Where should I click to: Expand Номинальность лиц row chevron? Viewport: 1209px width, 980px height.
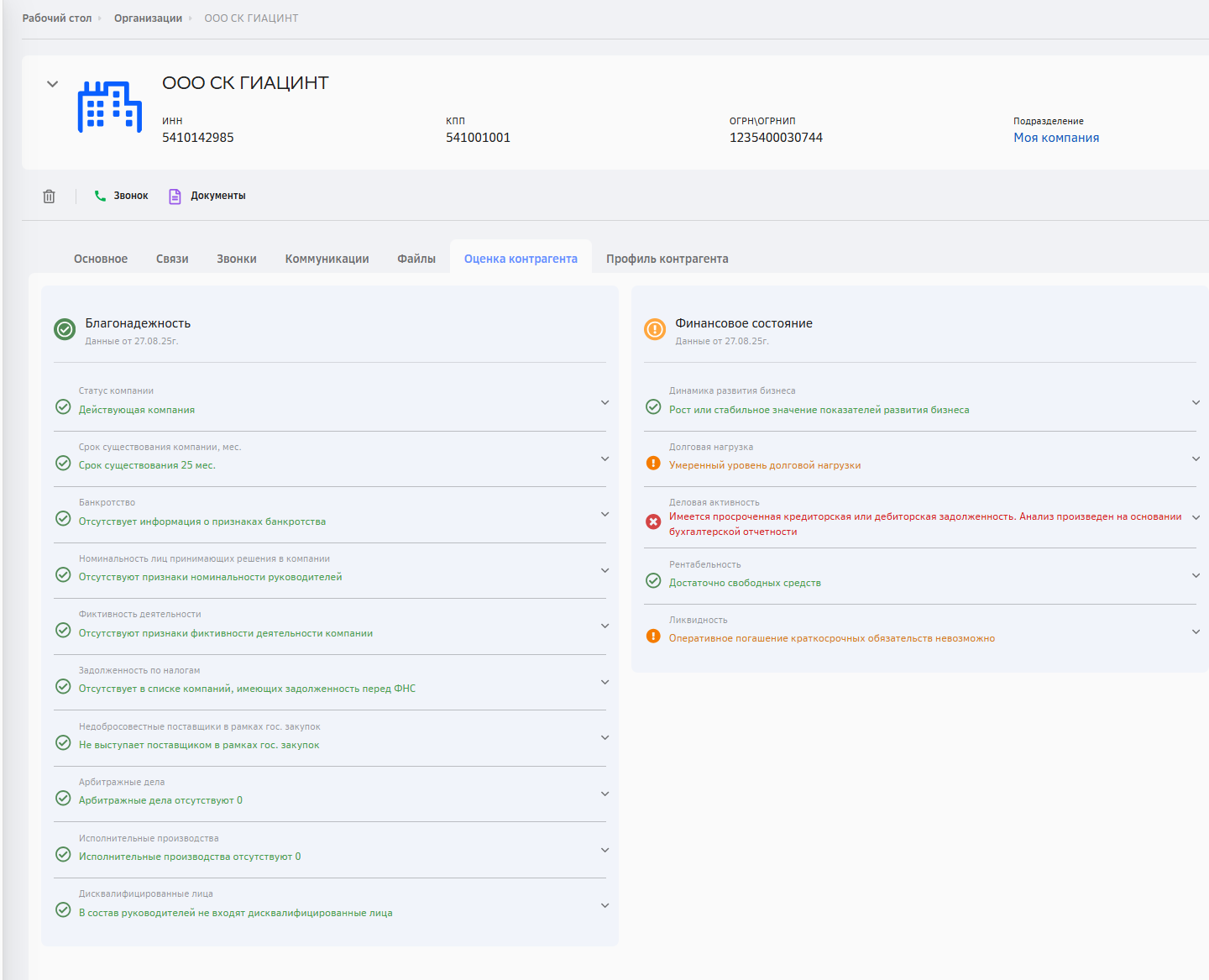point(604,570)
